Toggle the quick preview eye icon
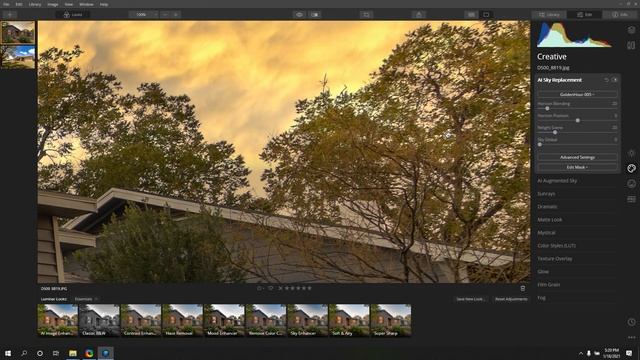This screenshot has width=640, height=360. 299,15
